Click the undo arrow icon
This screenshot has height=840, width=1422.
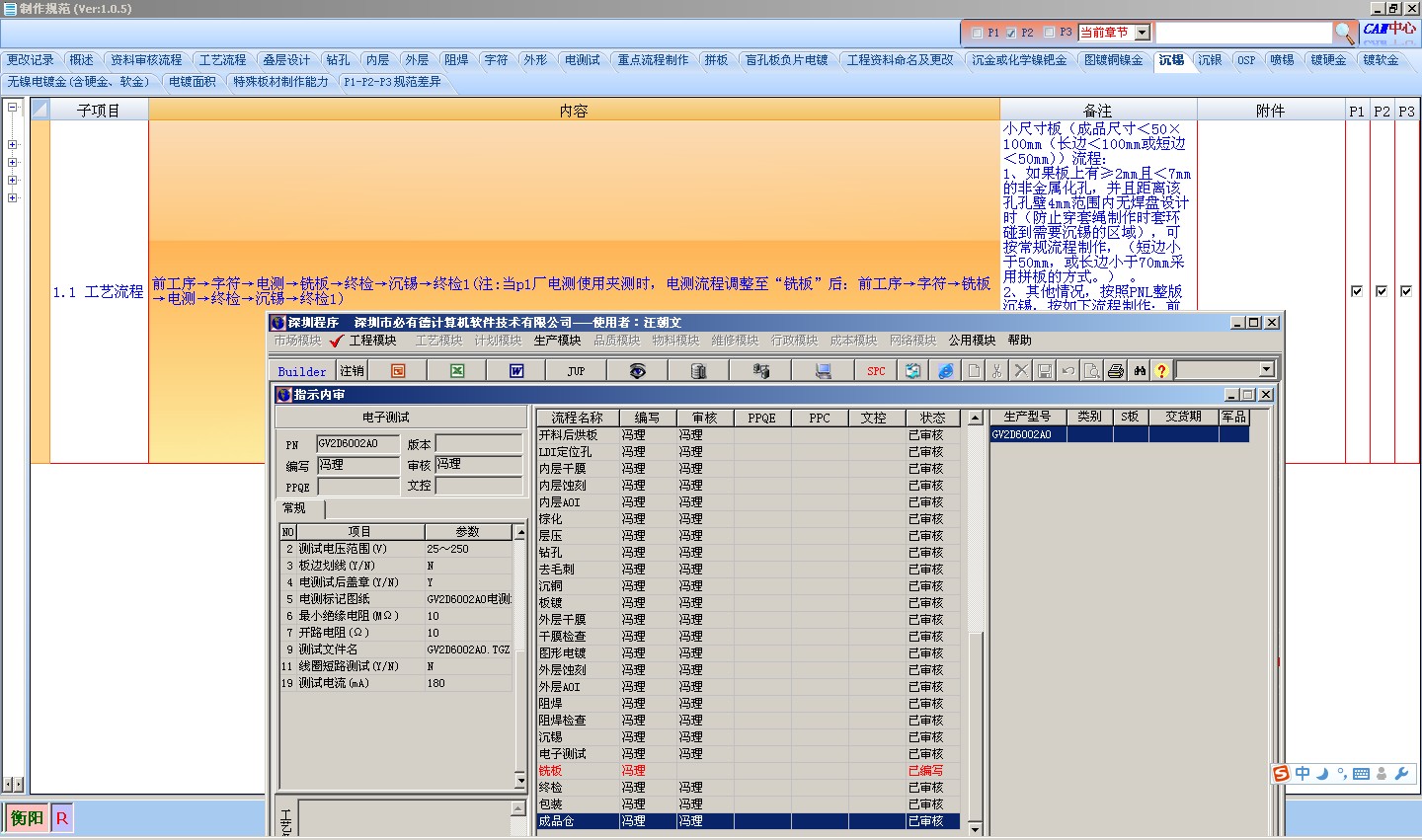[1068, 371]
